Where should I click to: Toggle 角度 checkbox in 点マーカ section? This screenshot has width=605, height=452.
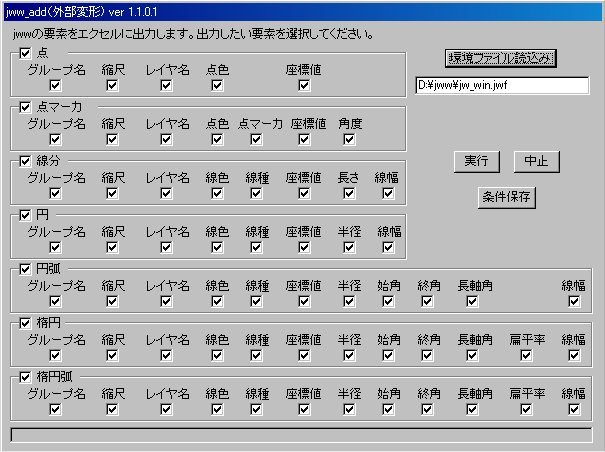click(x=349, y=140)
